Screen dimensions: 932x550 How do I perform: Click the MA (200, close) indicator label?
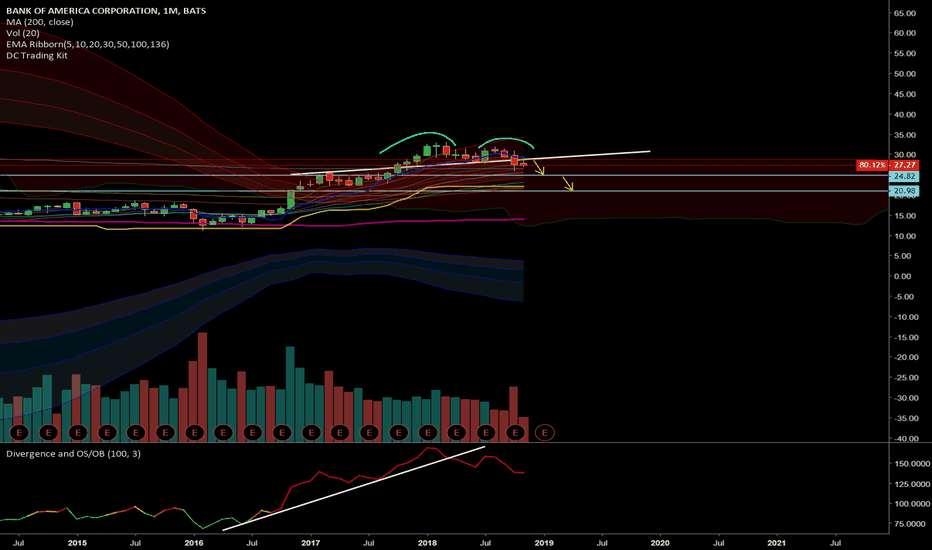point(40,22)
